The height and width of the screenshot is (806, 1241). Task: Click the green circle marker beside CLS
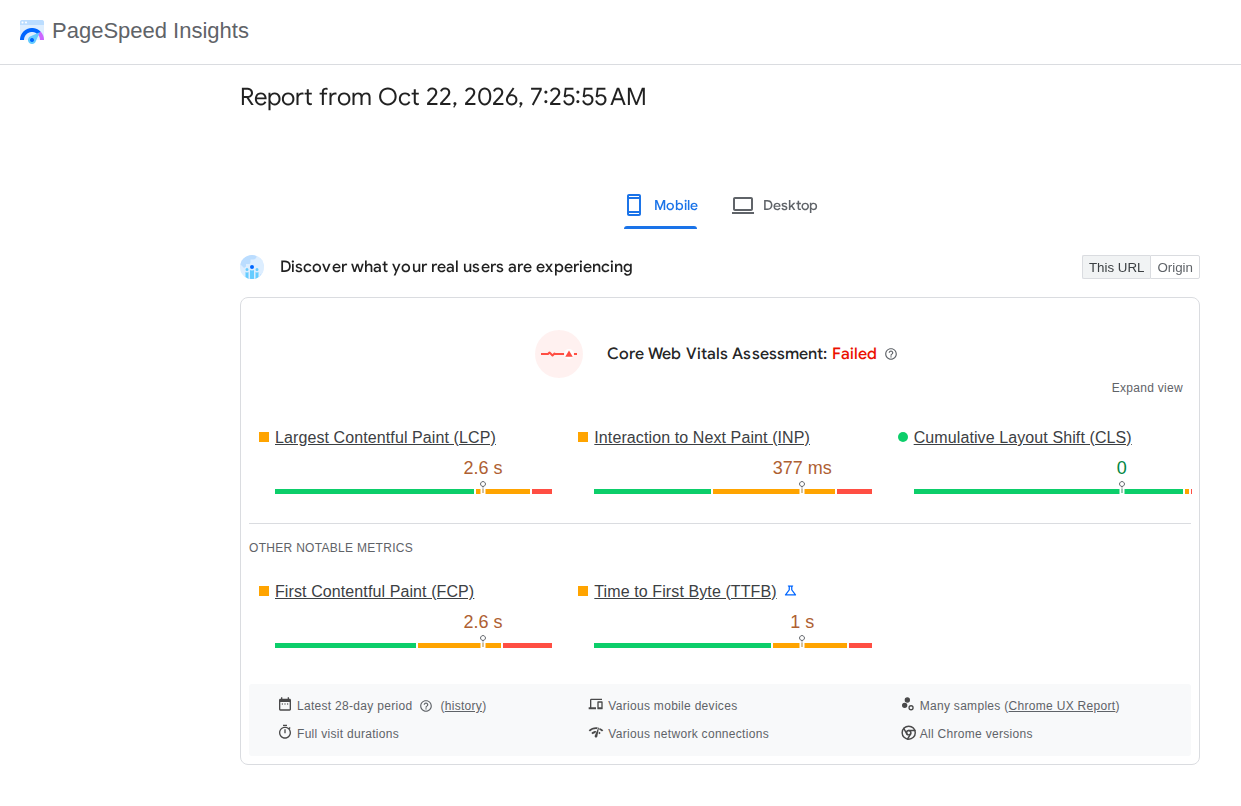click(903, 437)
